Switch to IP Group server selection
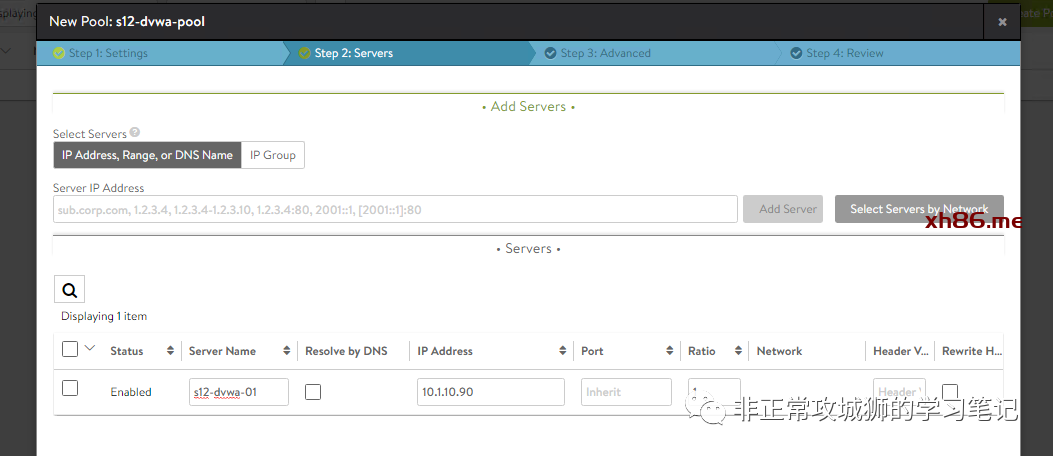The height and width of the screenshot is (456, 1053). tap(272, 155)
